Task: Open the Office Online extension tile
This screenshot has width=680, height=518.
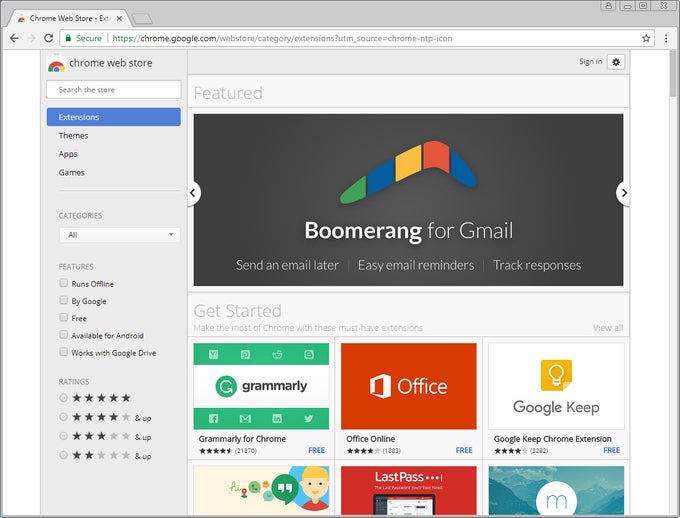Action: click(409, 387)
